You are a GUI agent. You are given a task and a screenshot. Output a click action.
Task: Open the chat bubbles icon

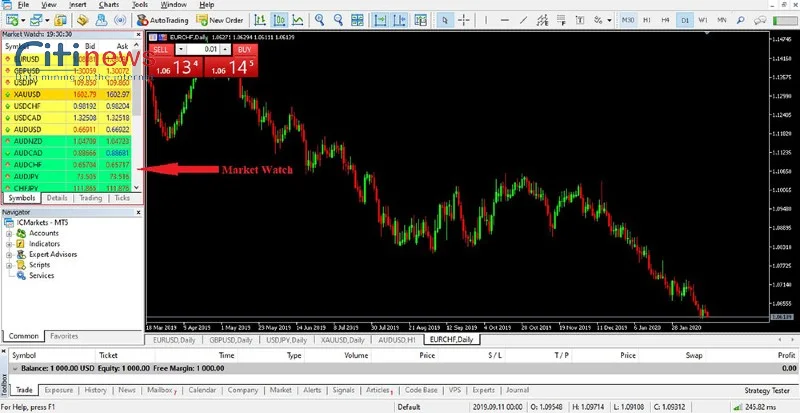[x=760, y=20]
